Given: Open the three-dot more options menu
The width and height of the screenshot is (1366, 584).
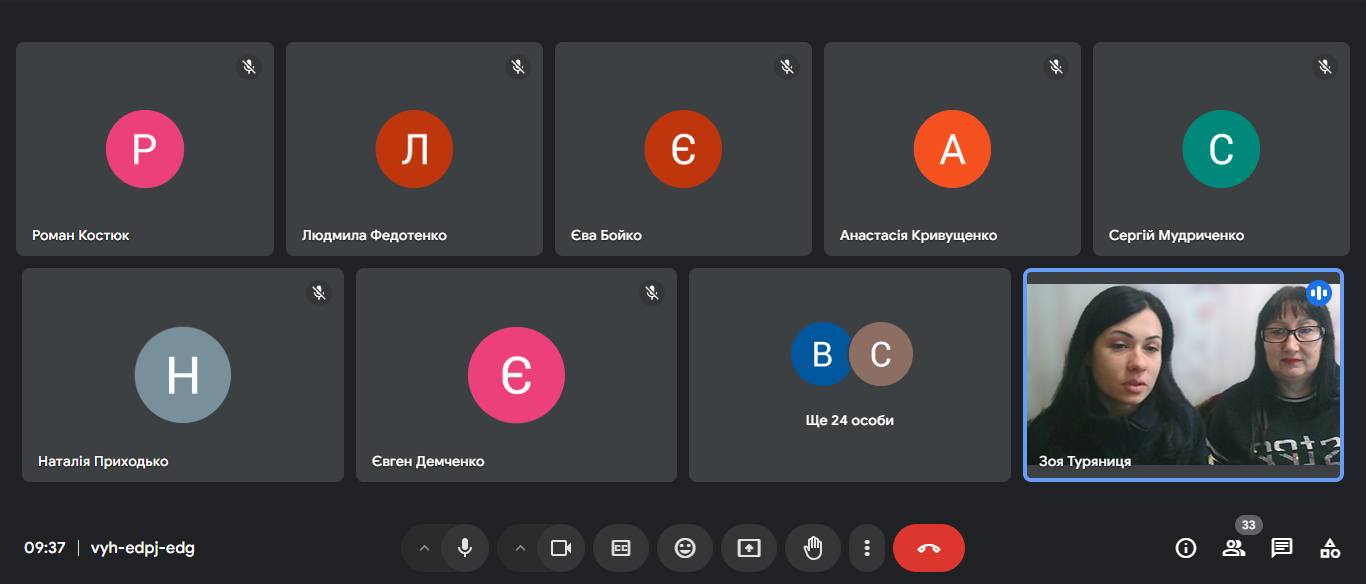Looking at the screenshot, I should 867,548.
